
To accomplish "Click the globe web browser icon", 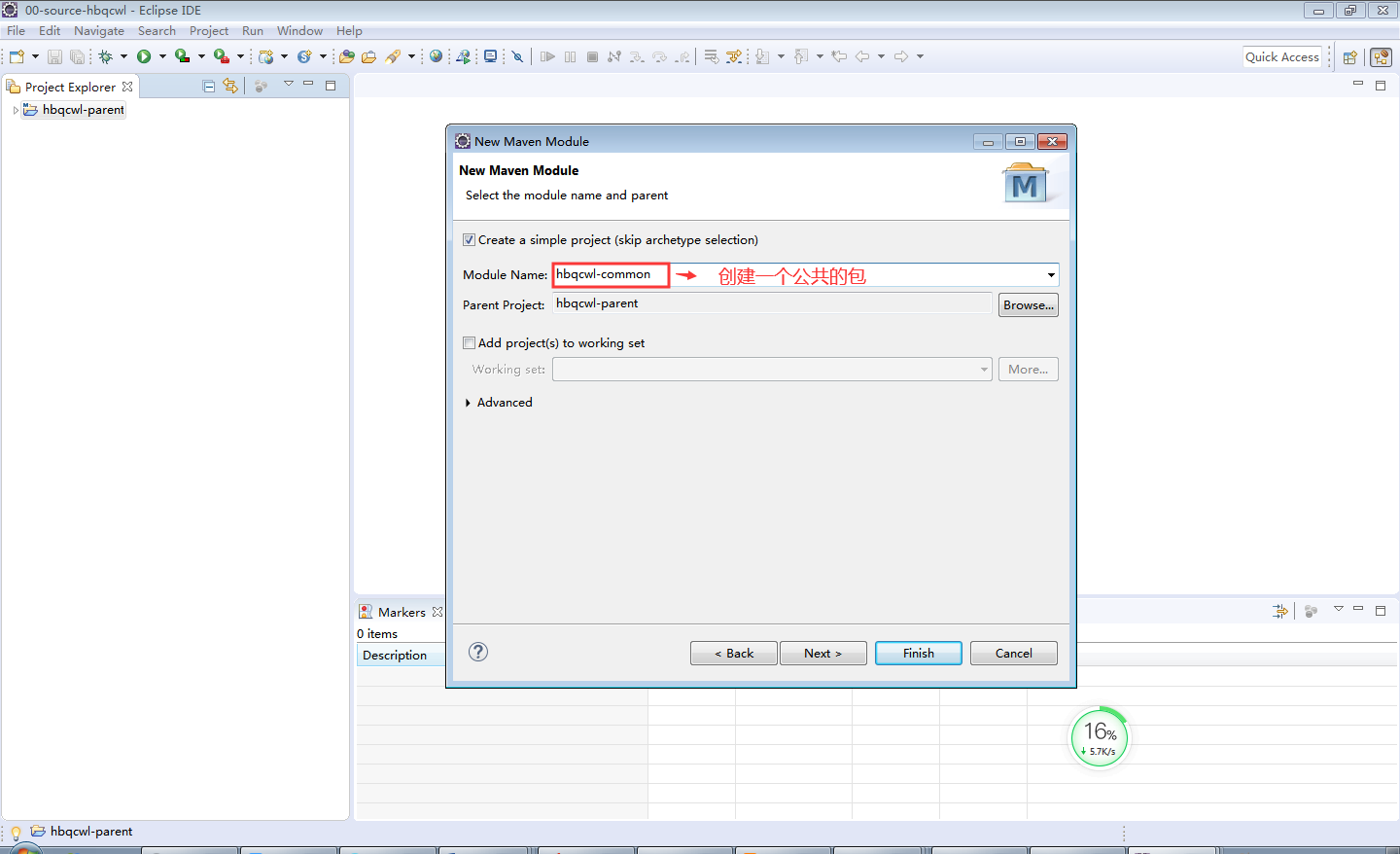I will [436, 56].
